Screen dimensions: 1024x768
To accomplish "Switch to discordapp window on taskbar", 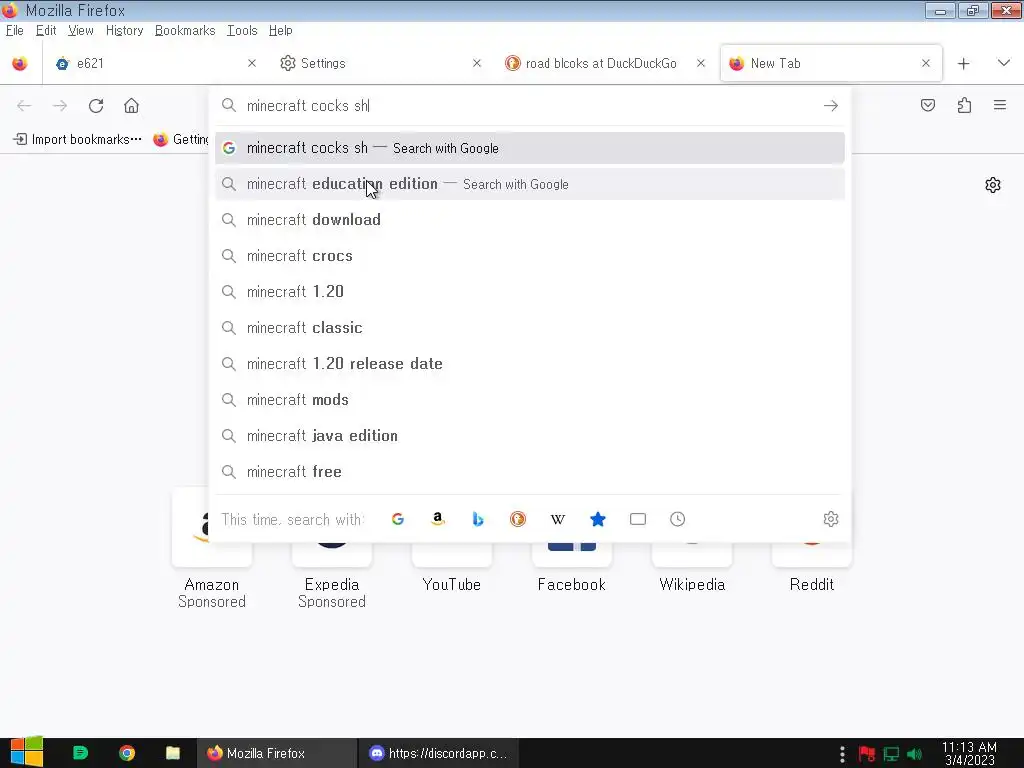I will click(438, 753).
